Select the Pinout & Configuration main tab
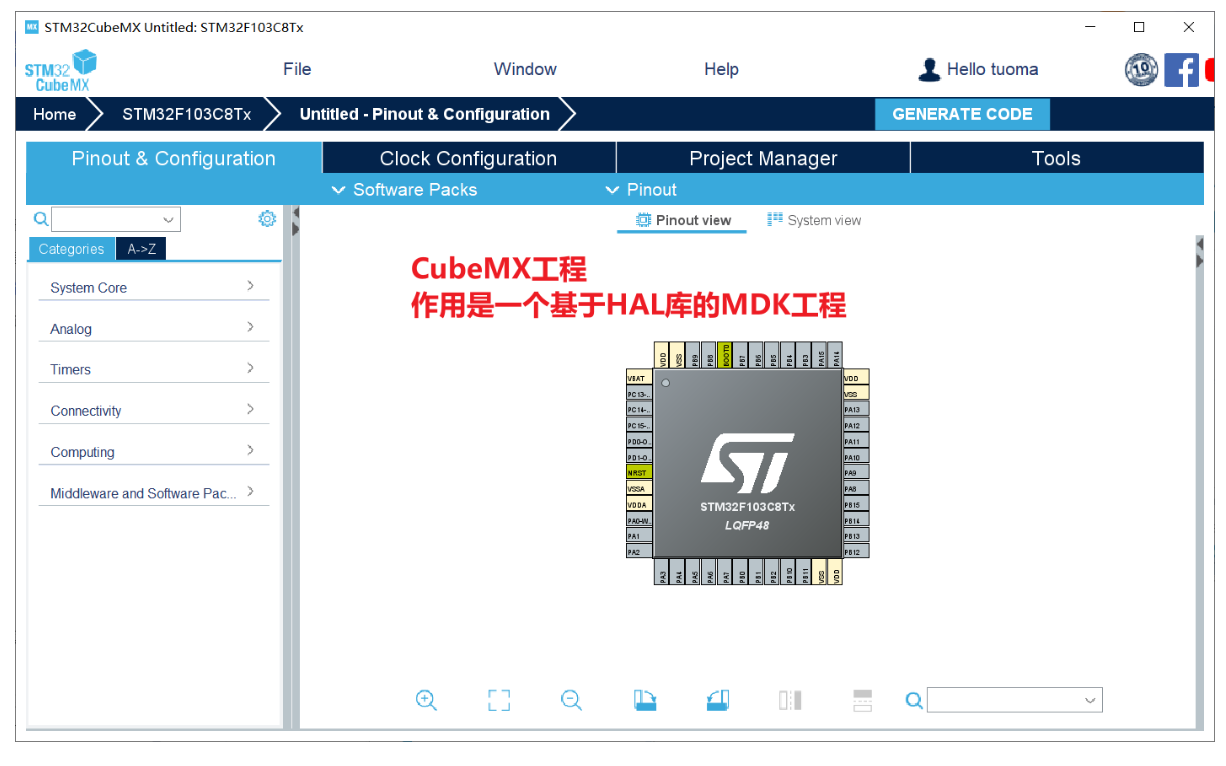The width and height of the screenshot is (1226, 766). coord(174,158)
